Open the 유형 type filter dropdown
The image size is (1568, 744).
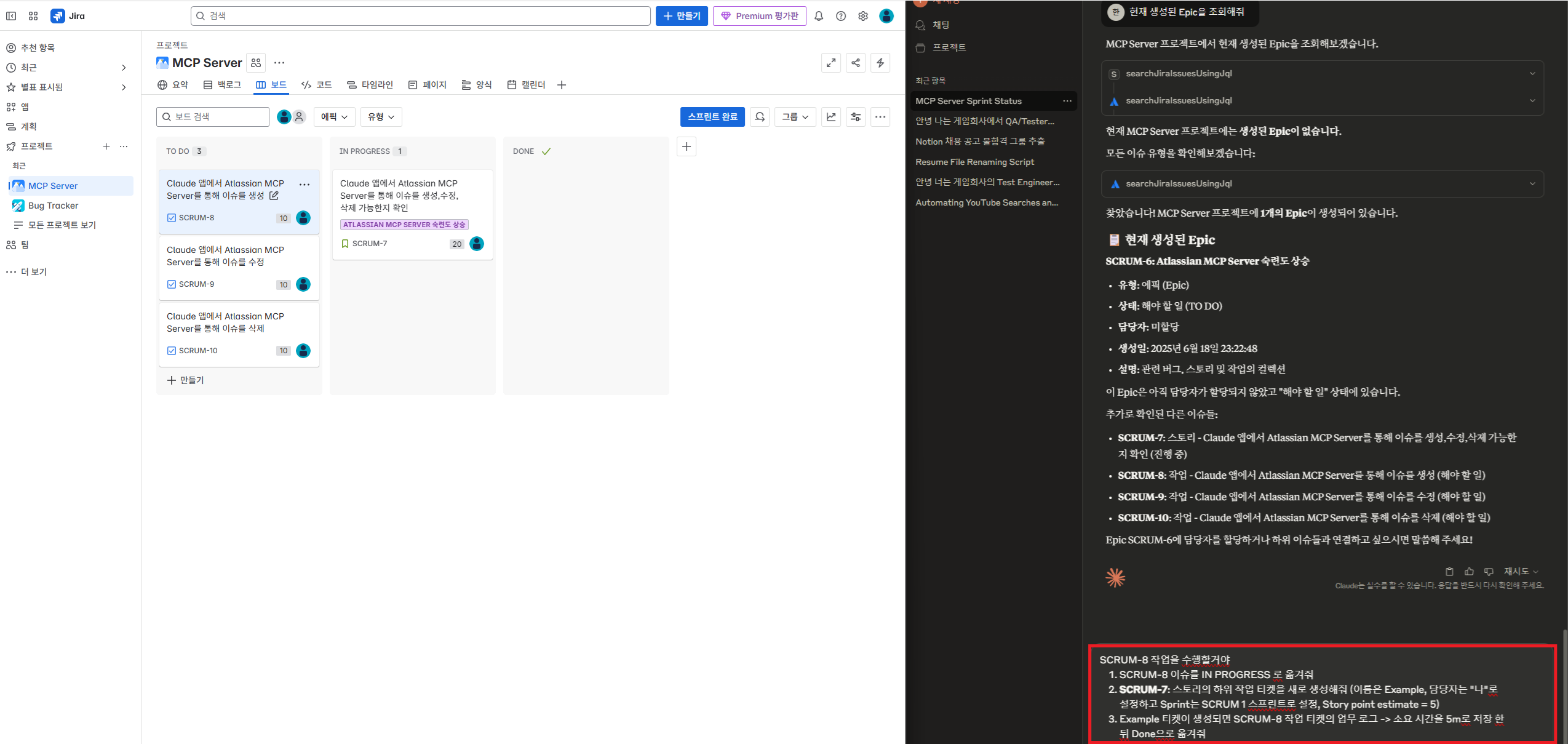click(381, 117)
